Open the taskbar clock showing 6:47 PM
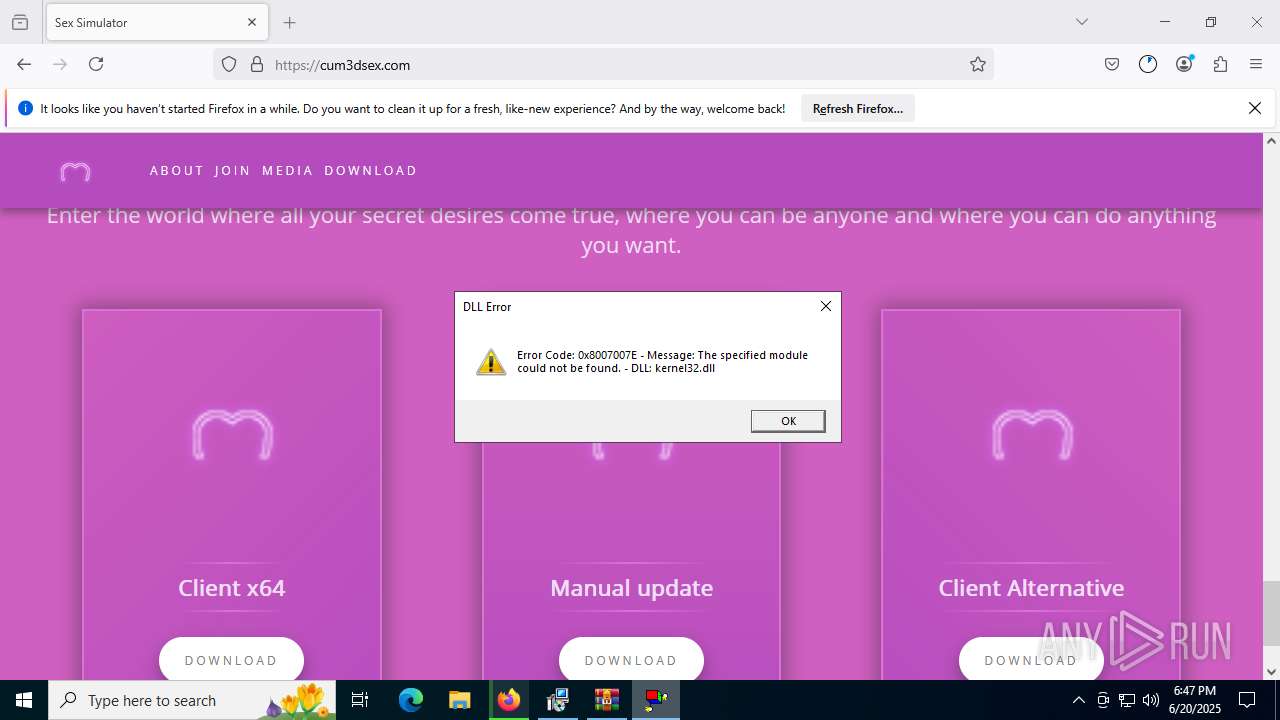Image resolution: width=1280 pixels, height=720 pixels. coord(1195,700)
